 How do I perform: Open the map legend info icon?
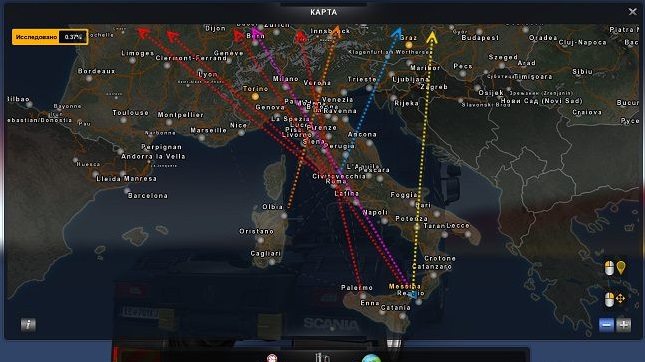point(28,325)
